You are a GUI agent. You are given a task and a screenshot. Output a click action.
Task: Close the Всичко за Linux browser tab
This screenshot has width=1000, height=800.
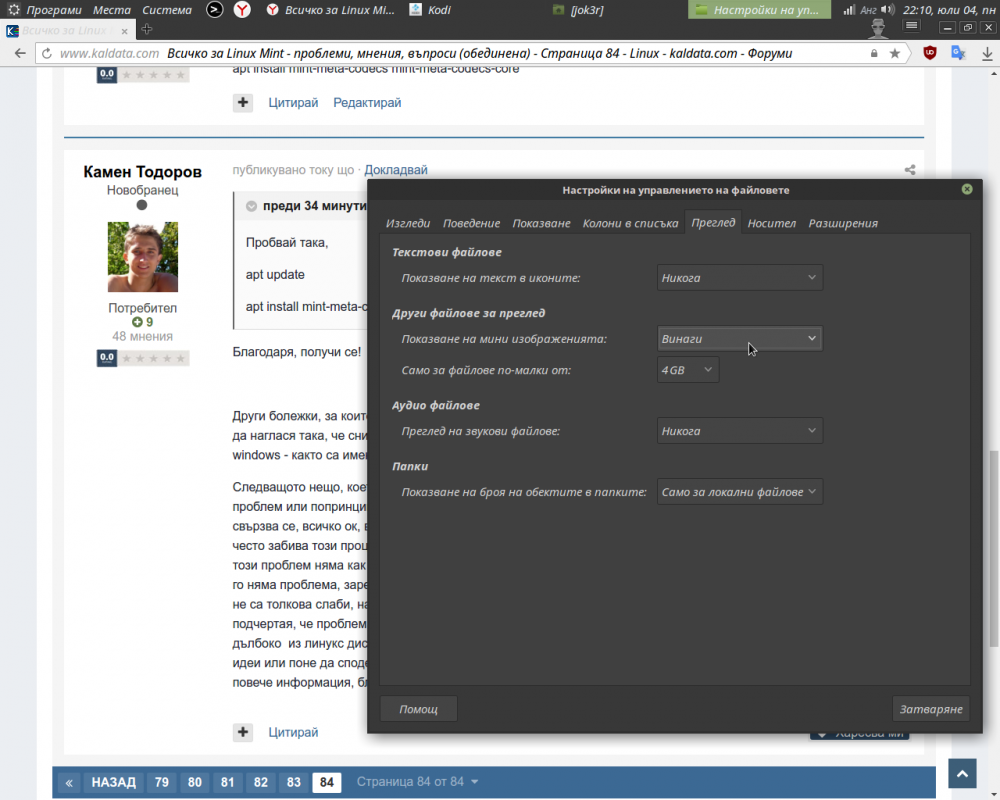pyautogui.click(x=124, y=31)
